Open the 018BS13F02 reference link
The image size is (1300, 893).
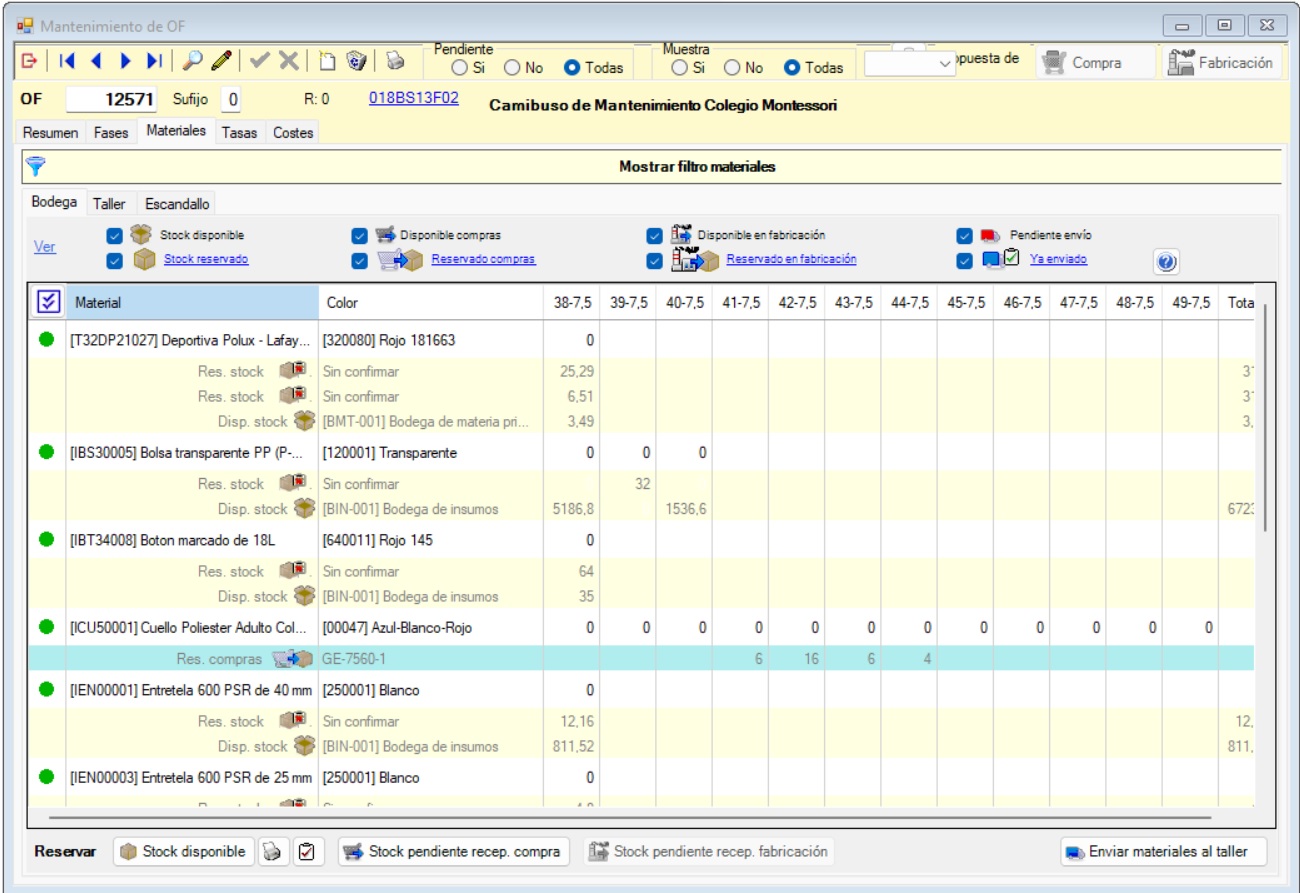[x=413, y=99]
